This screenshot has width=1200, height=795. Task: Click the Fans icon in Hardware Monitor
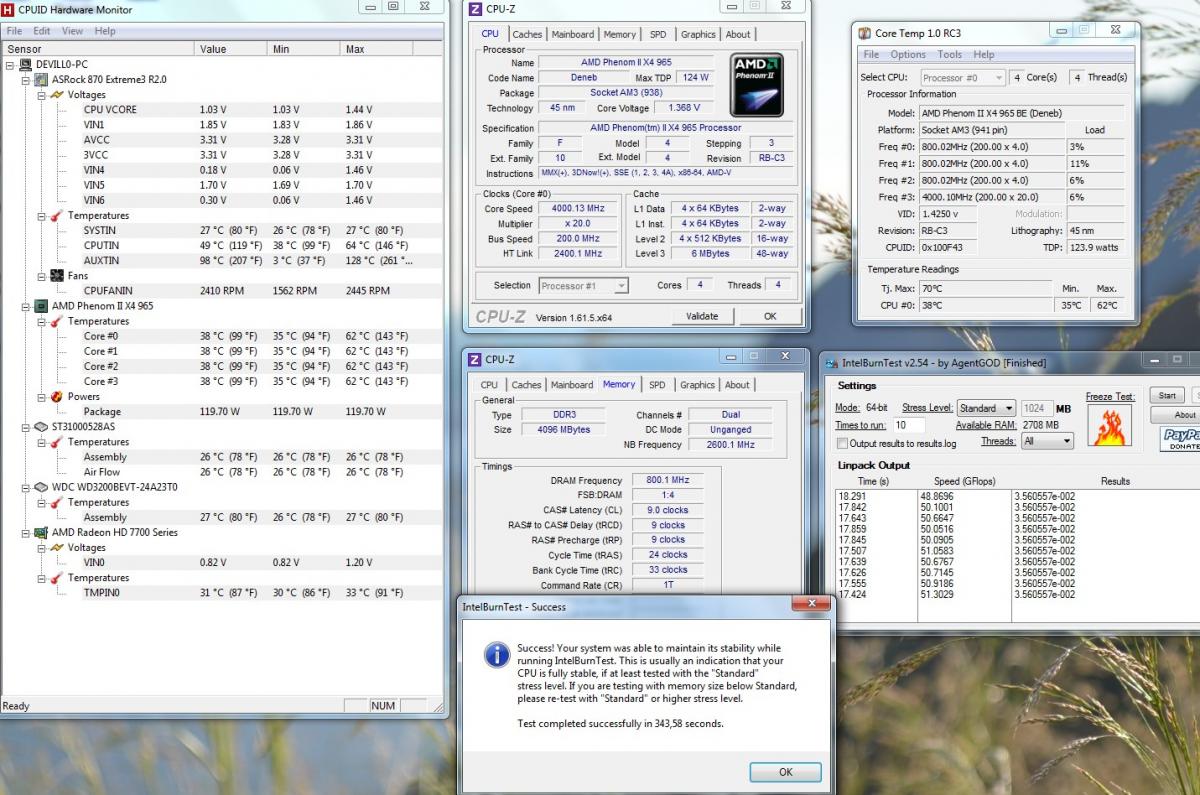(x=57, y=276)
